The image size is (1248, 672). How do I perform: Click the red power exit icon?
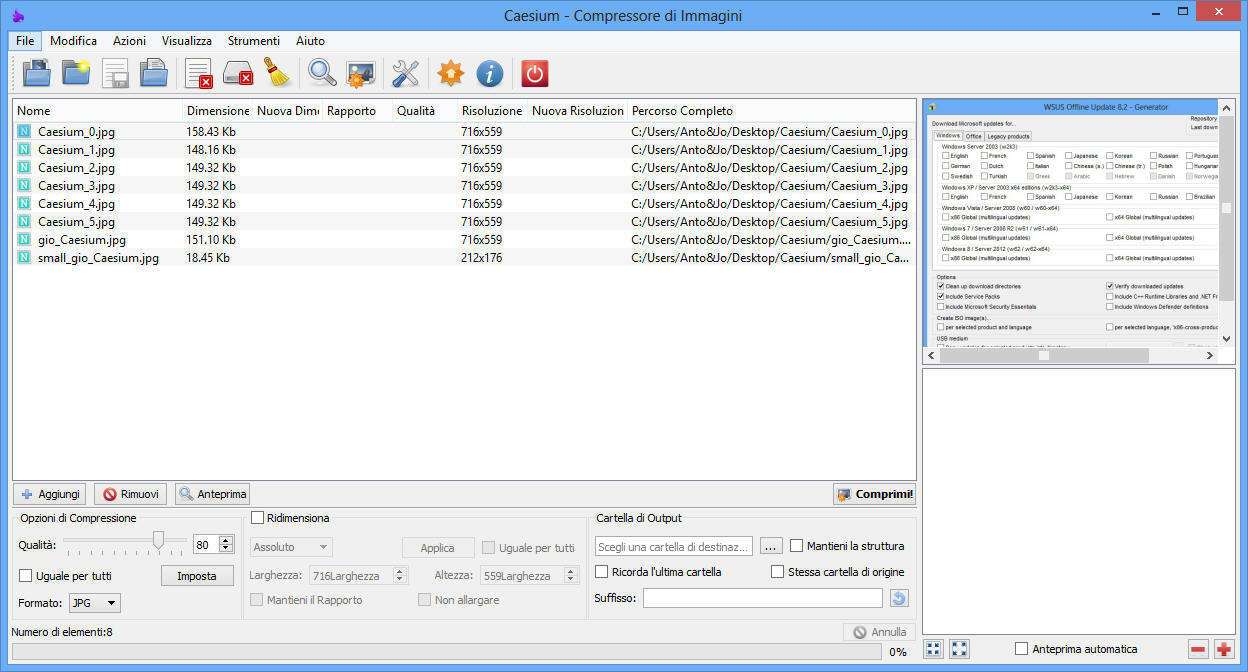535,73
